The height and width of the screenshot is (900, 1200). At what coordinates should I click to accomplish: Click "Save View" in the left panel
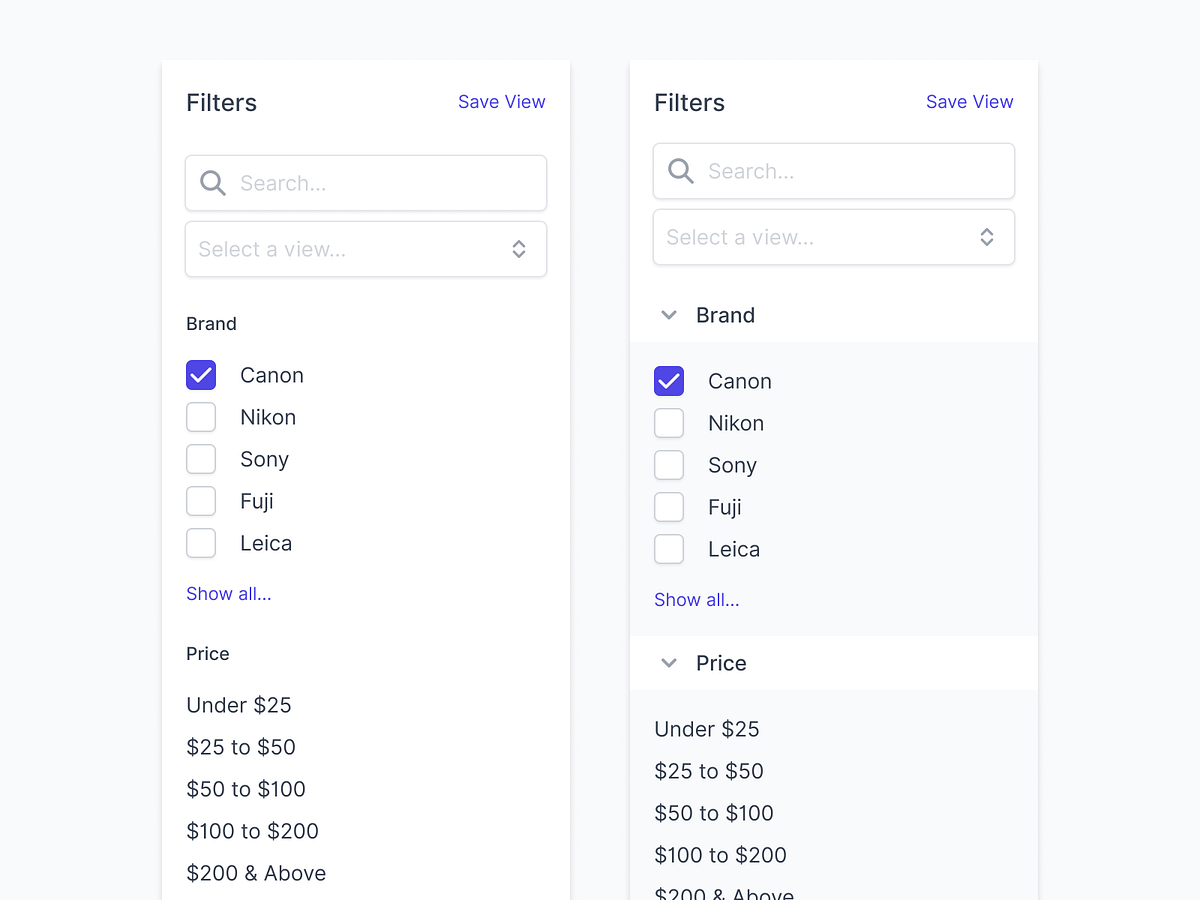(x=501, y=101)
